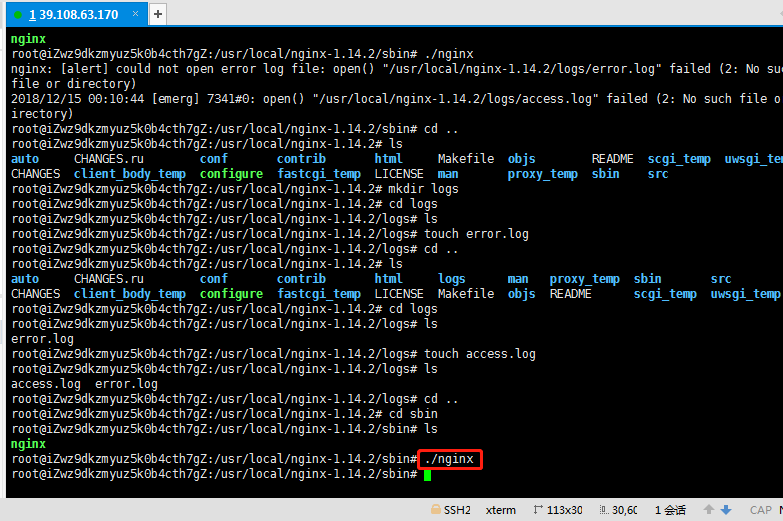Click the SSH2 protocol label
783x521 pixels.
(x=457, y=510)
